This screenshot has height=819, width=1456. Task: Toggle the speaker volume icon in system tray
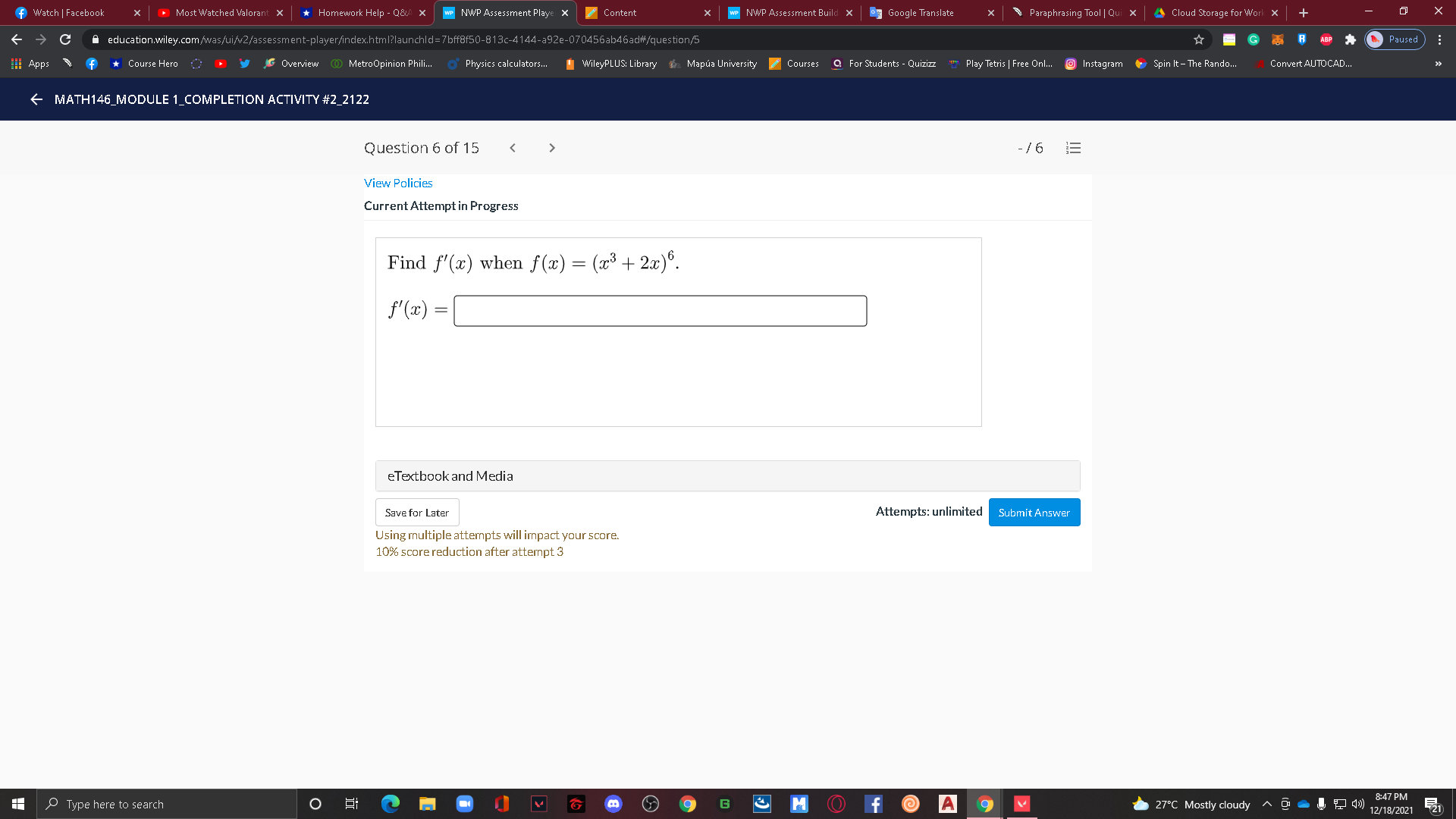tap(1357, 804)
